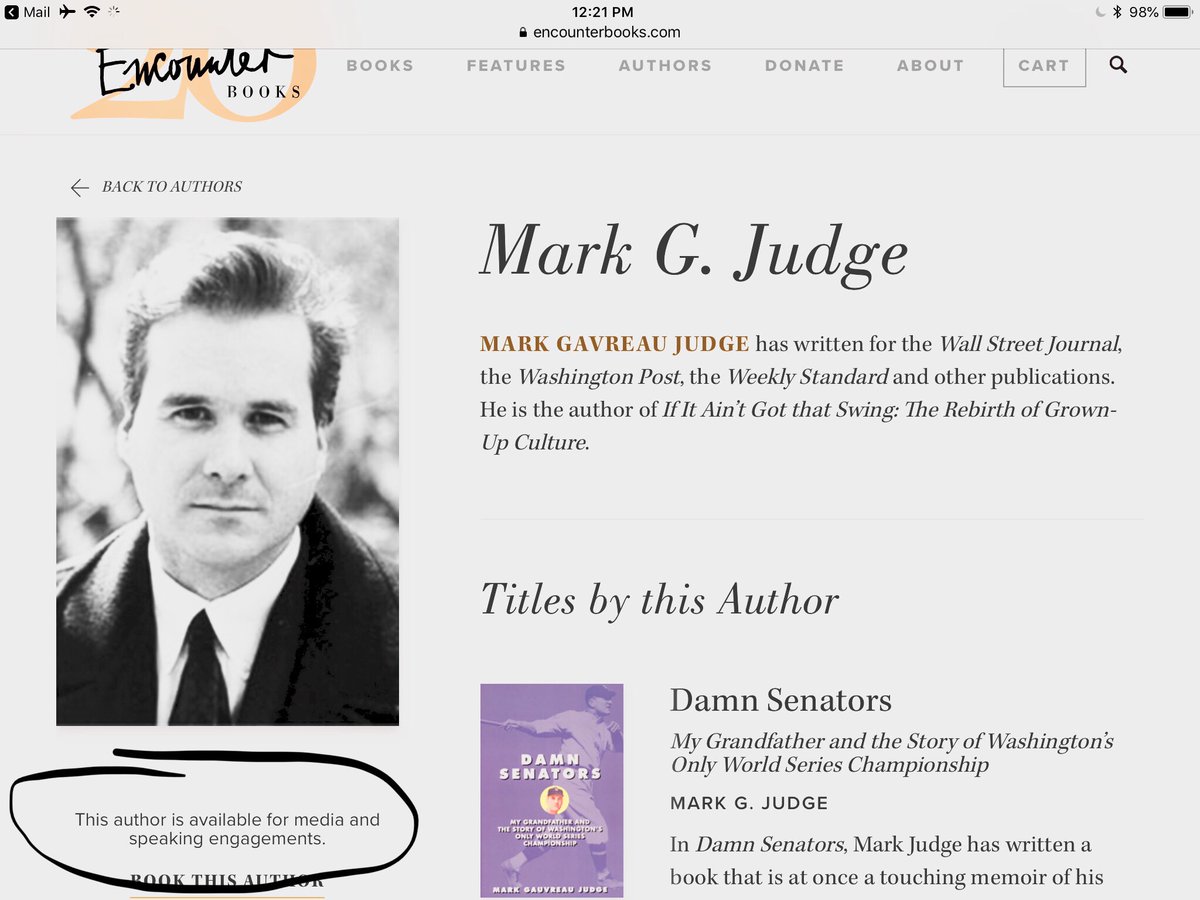Click the Back to Authors link
Viewport: 1200px width, 900px height.
pyautogui.click(x=172, y=187)
